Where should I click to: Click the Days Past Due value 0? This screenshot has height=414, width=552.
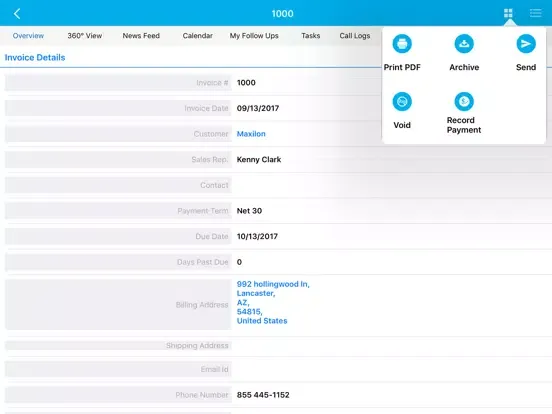coord(239,262)
